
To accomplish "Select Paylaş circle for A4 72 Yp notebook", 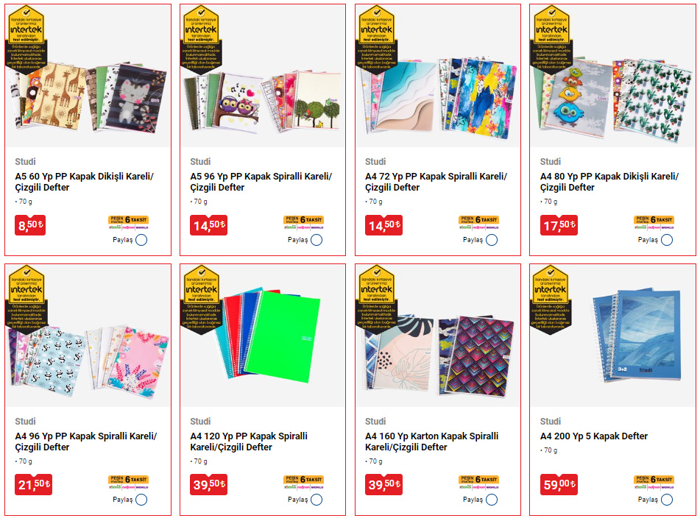I will pyautogui.click(x=492, y=240).
